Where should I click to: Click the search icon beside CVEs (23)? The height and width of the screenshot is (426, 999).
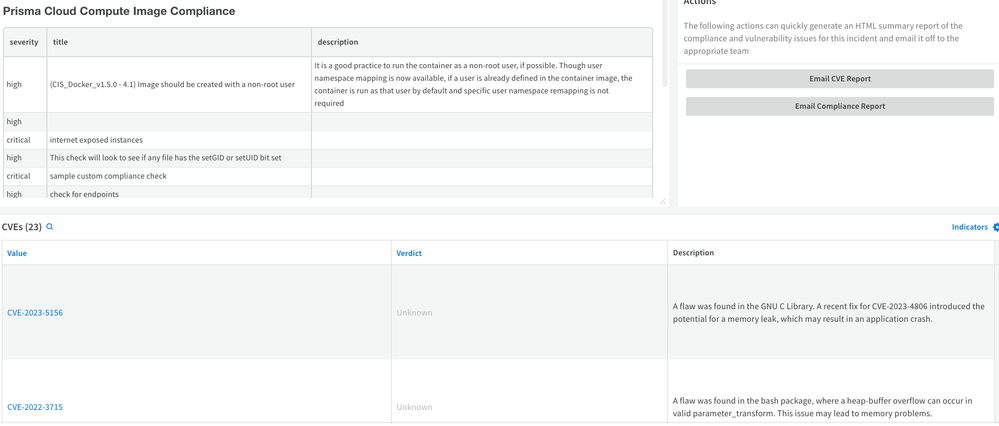click(50, 227)
